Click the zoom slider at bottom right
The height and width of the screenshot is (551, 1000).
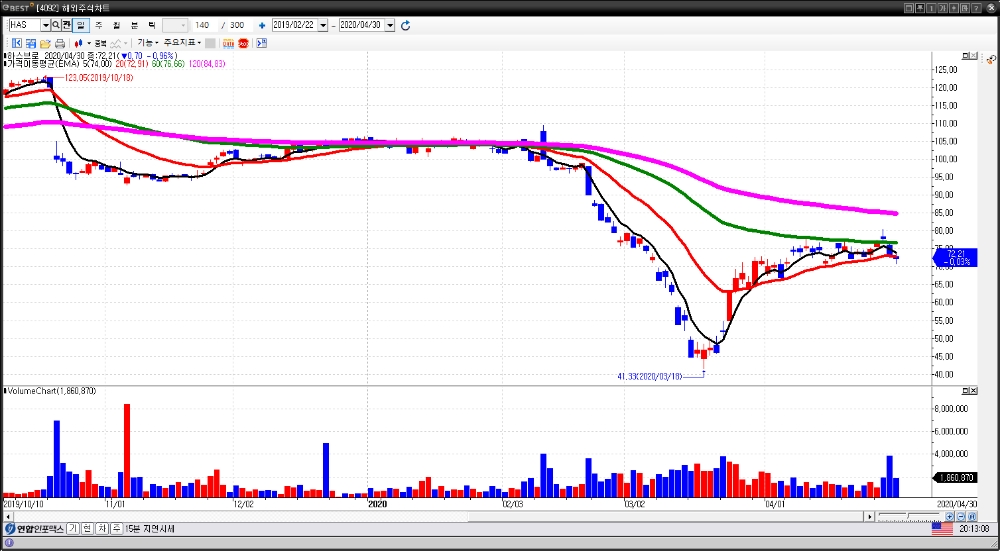(x=908, y=516)
